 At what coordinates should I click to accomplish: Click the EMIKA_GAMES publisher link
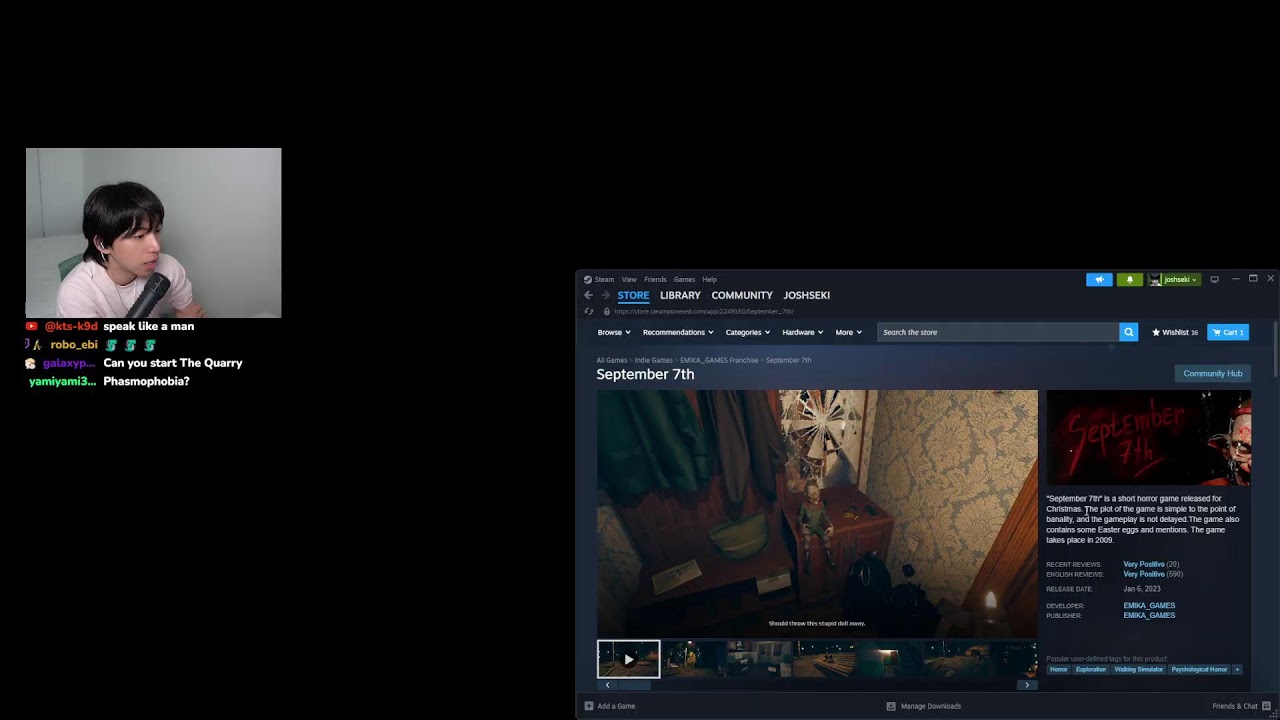1149,615
